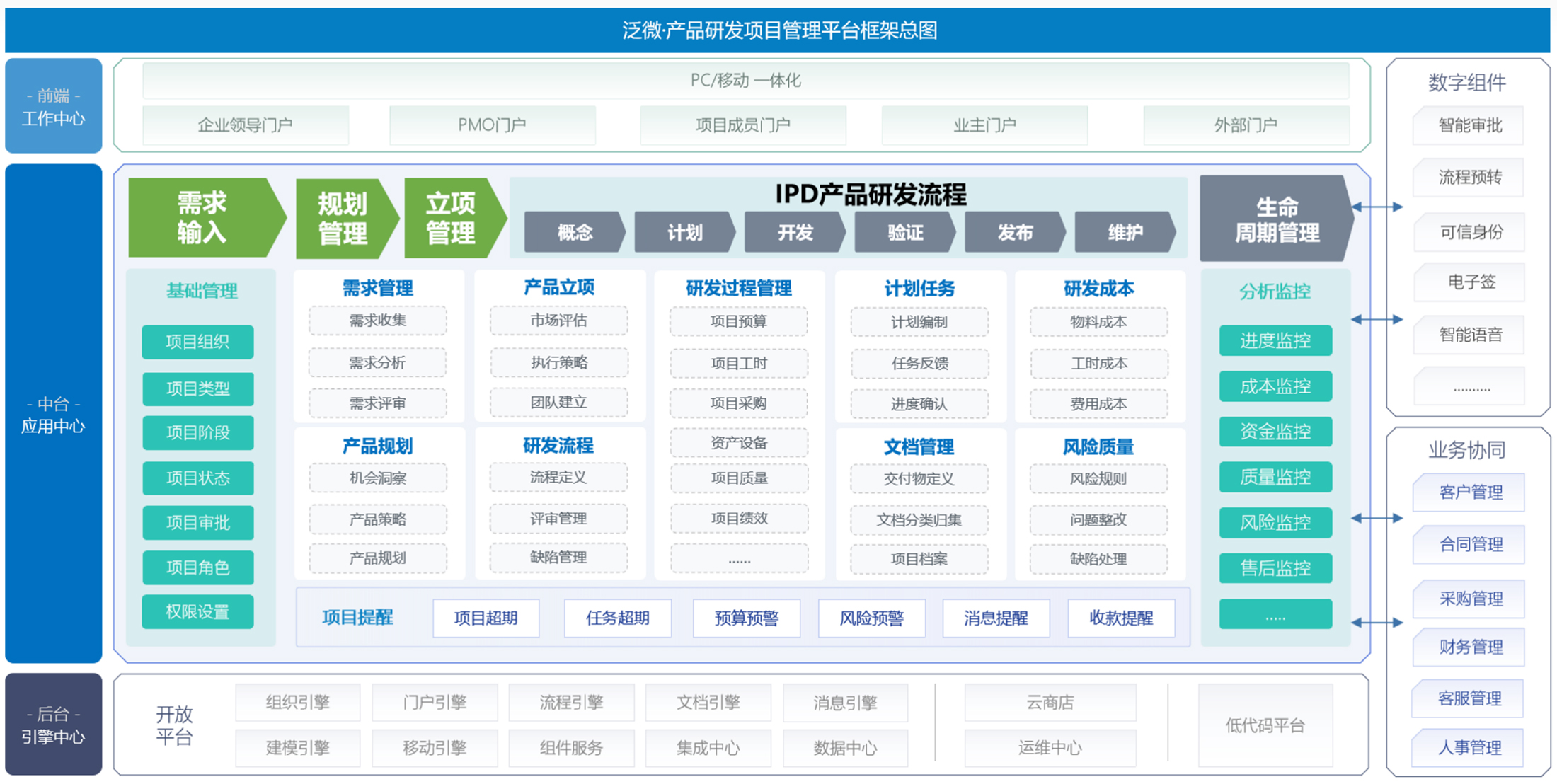Open the 低代码平台 box
1557x784 pixels.
pos(1265,725)
